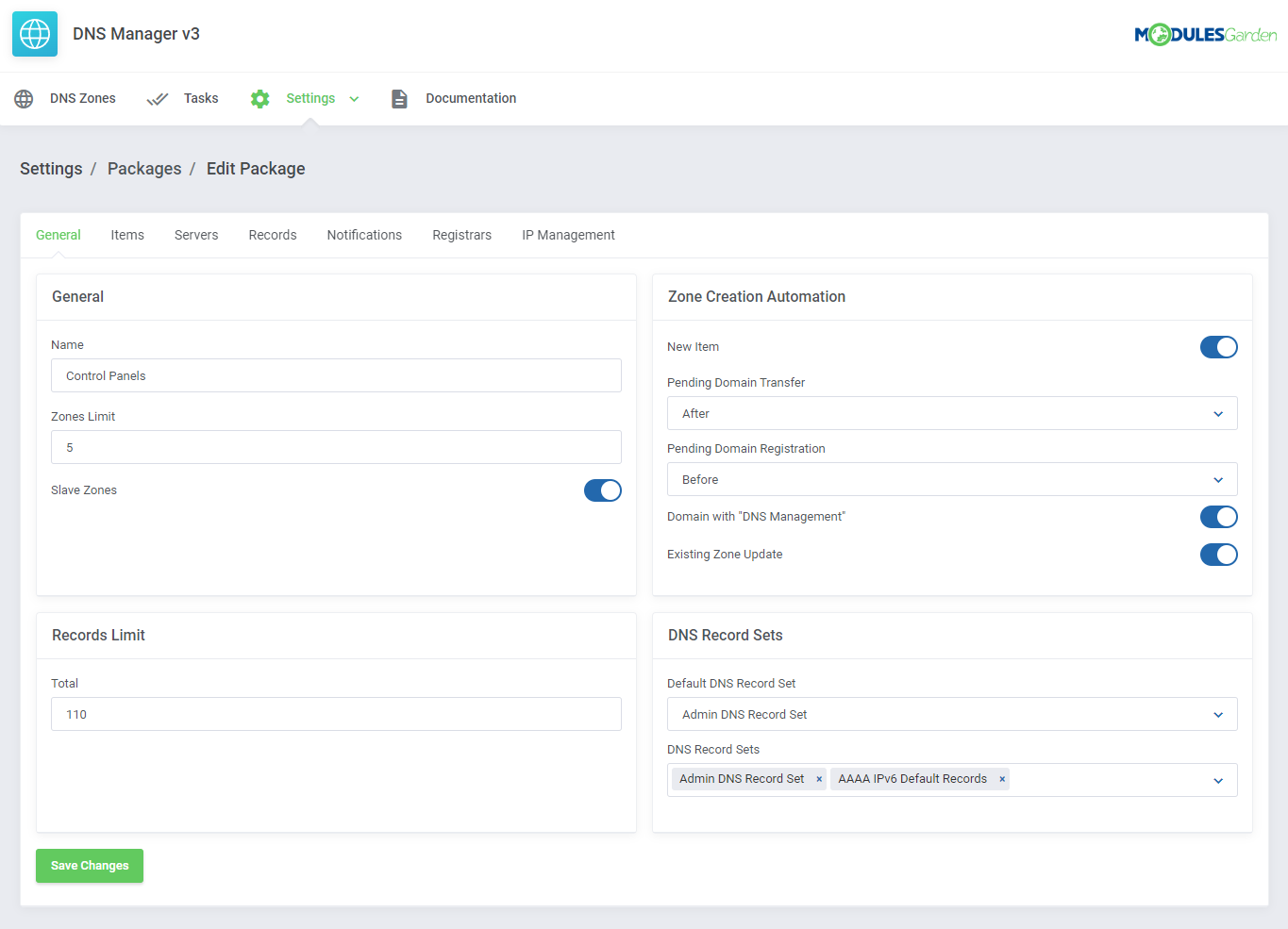Switch to the Items tab
The width and height of the screenshot is (1288, 929).
click(127, 235)
